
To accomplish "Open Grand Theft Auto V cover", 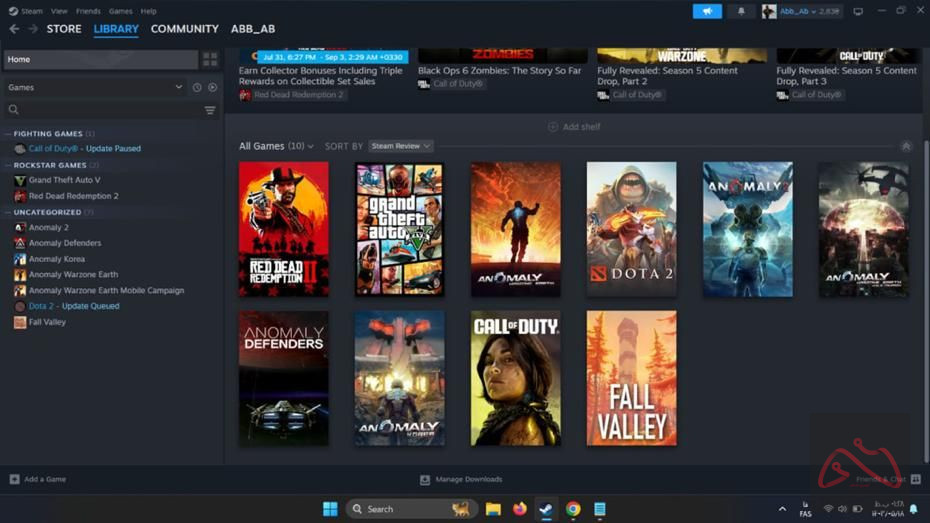I will click(399, 229).
